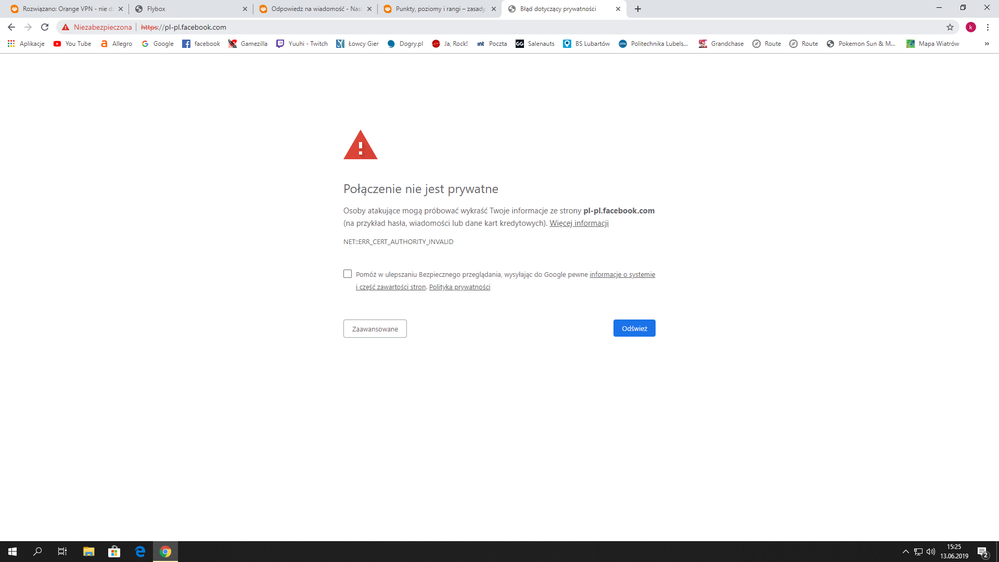Viewport: 999px width, 562px height.
Task: Open the volume control in tray
Action: [x=931, y=552]
